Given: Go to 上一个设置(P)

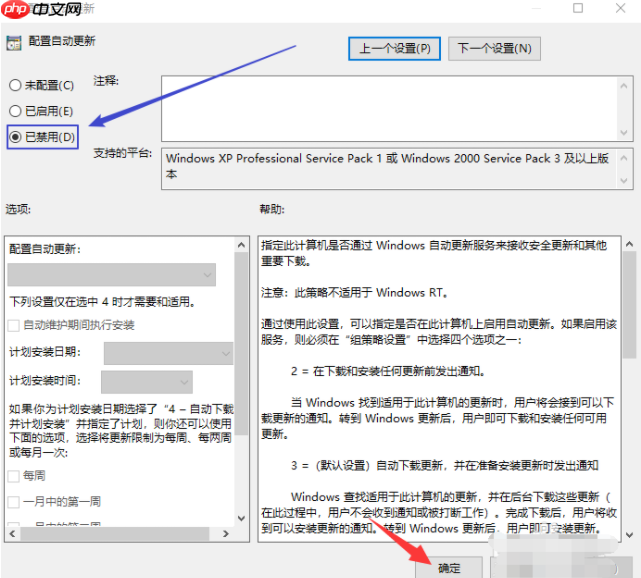Looking at the screenshot, I should click(394, 49).
